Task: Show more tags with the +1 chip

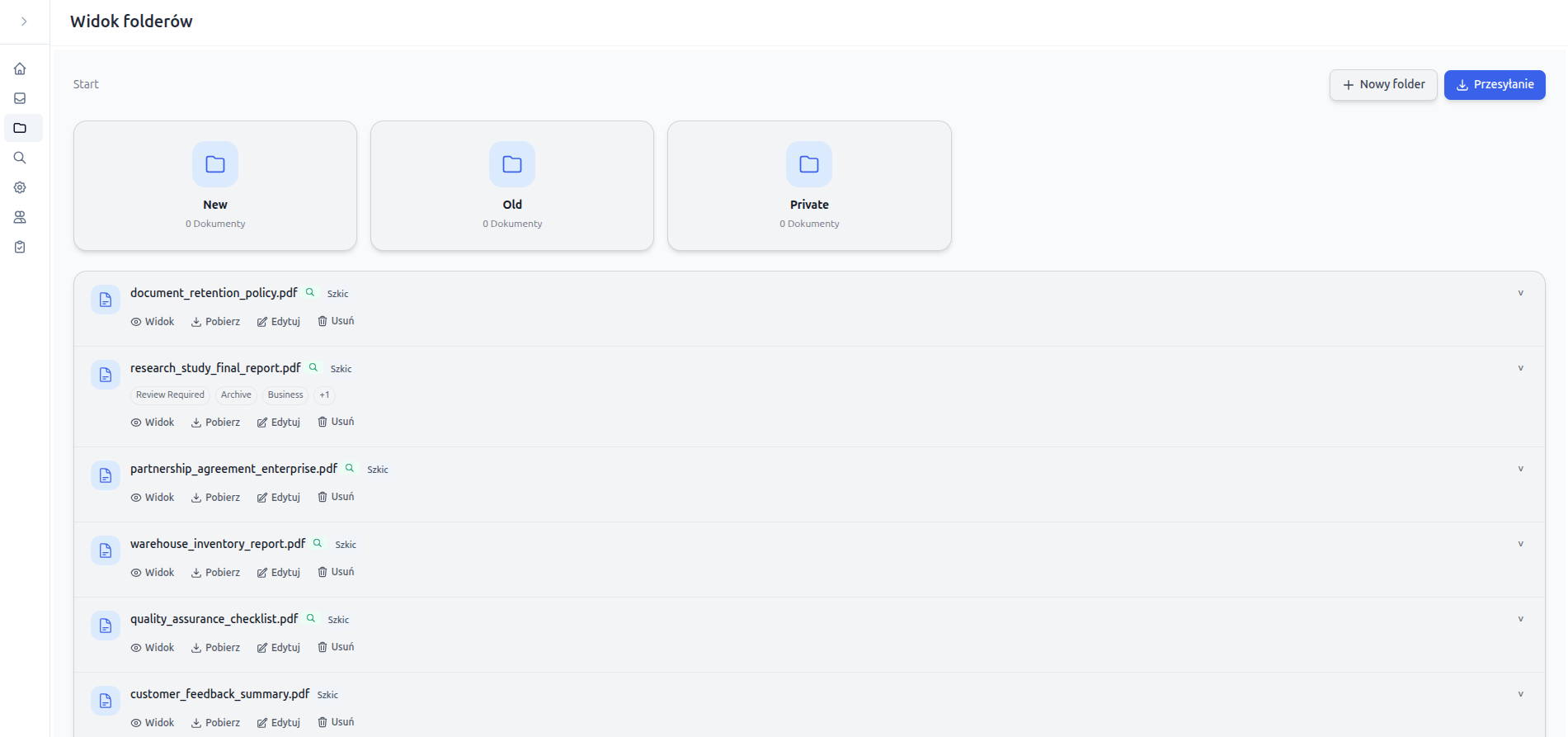Action: pyautogui.click(x=324, y=395)
